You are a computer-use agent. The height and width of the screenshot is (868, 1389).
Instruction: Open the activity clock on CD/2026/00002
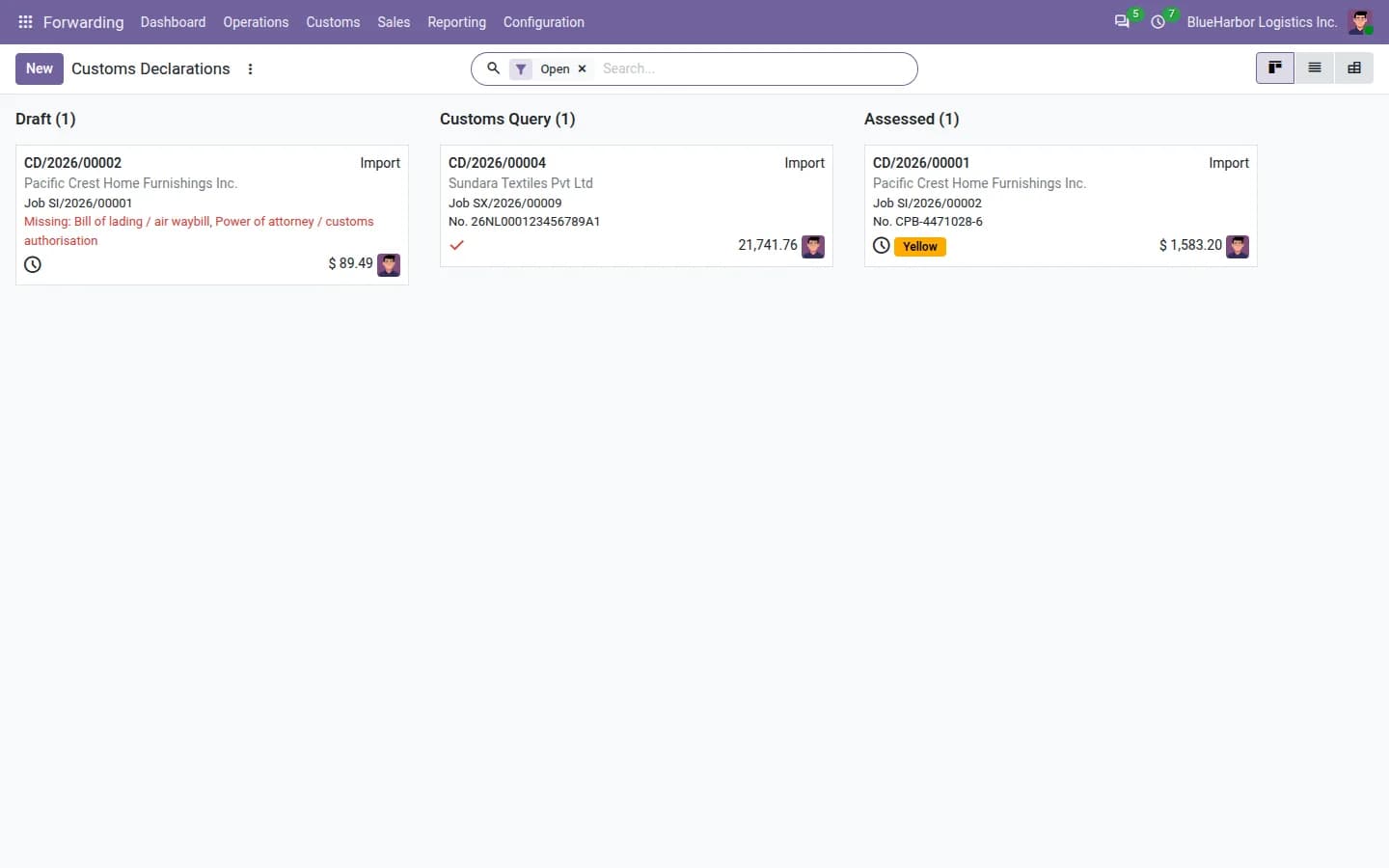pyautogui.click(x=33, y=264)
